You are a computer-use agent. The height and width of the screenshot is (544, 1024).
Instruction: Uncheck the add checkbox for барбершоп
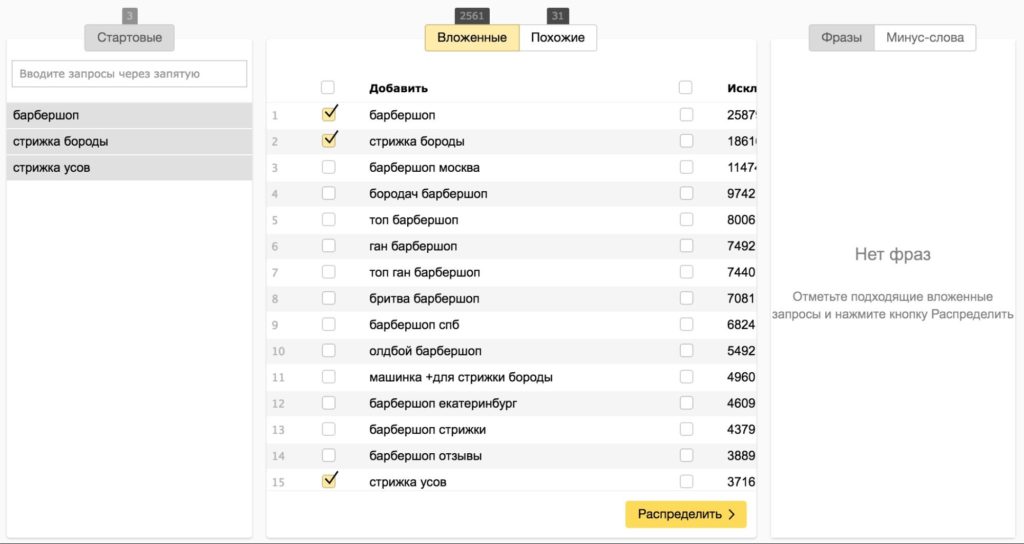[328, 115]
